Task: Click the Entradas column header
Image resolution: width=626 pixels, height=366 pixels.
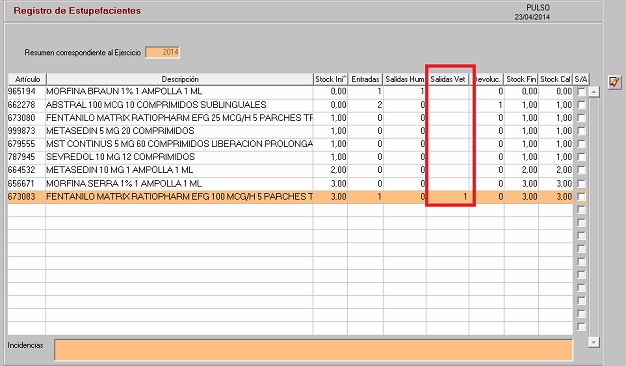Action: coord(365,79)
